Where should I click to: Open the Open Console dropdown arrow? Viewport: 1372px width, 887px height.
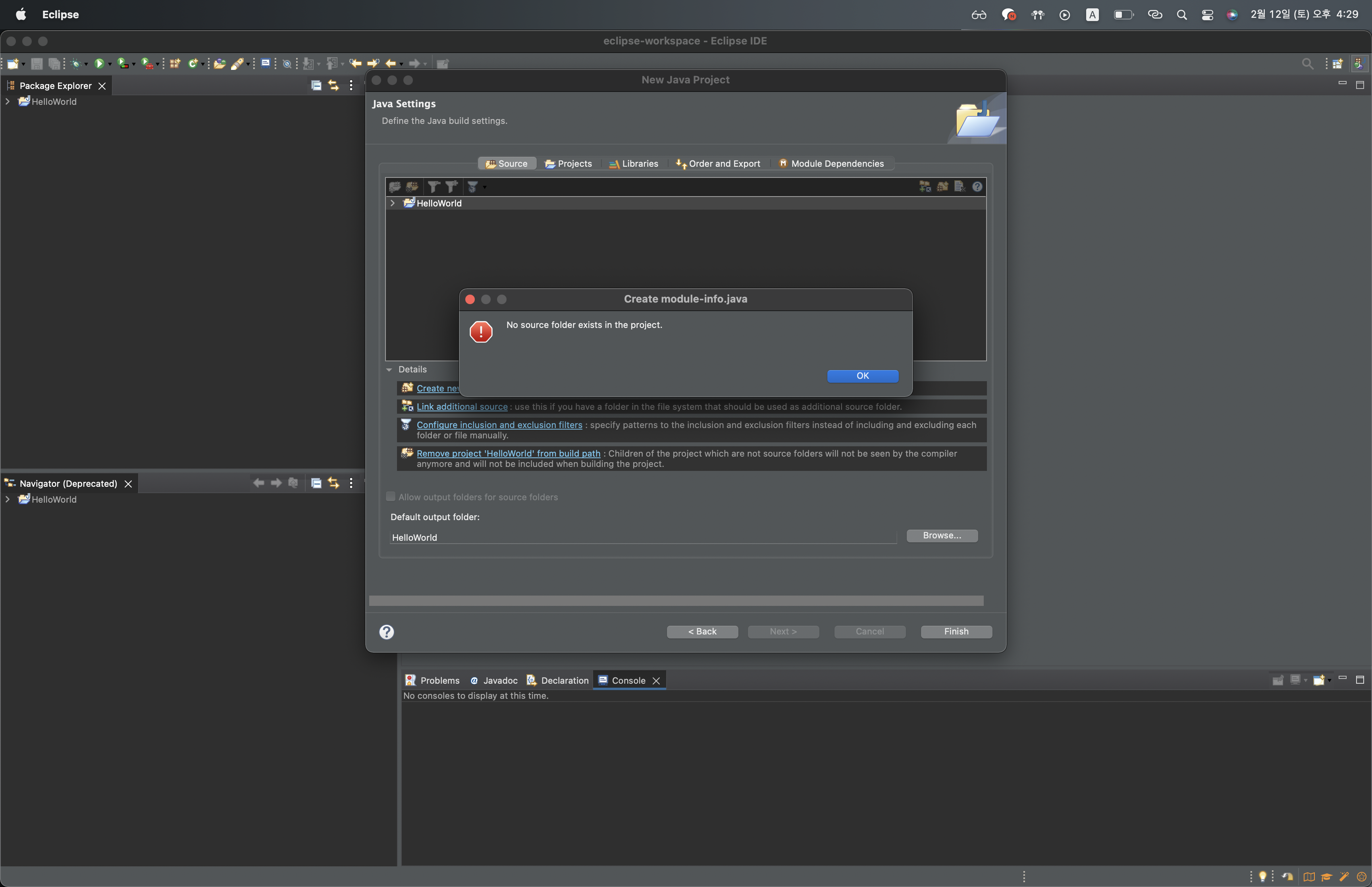point(1330,680)
